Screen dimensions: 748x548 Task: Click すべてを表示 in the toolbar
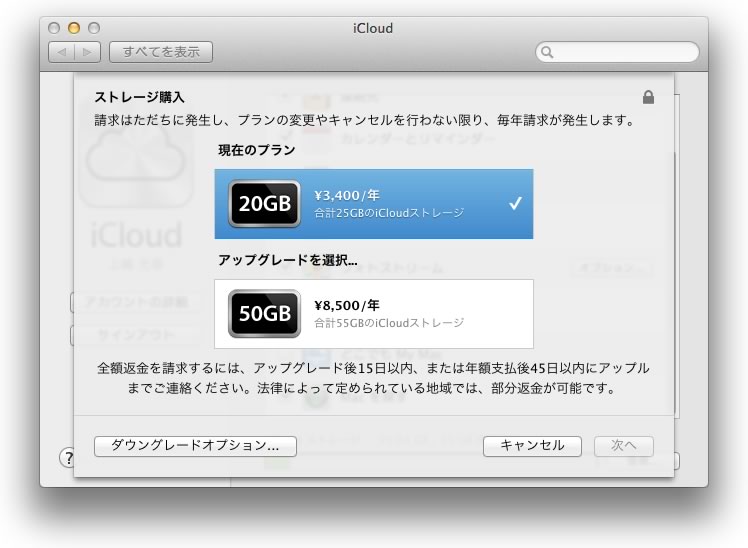click(x=161, y=52)
